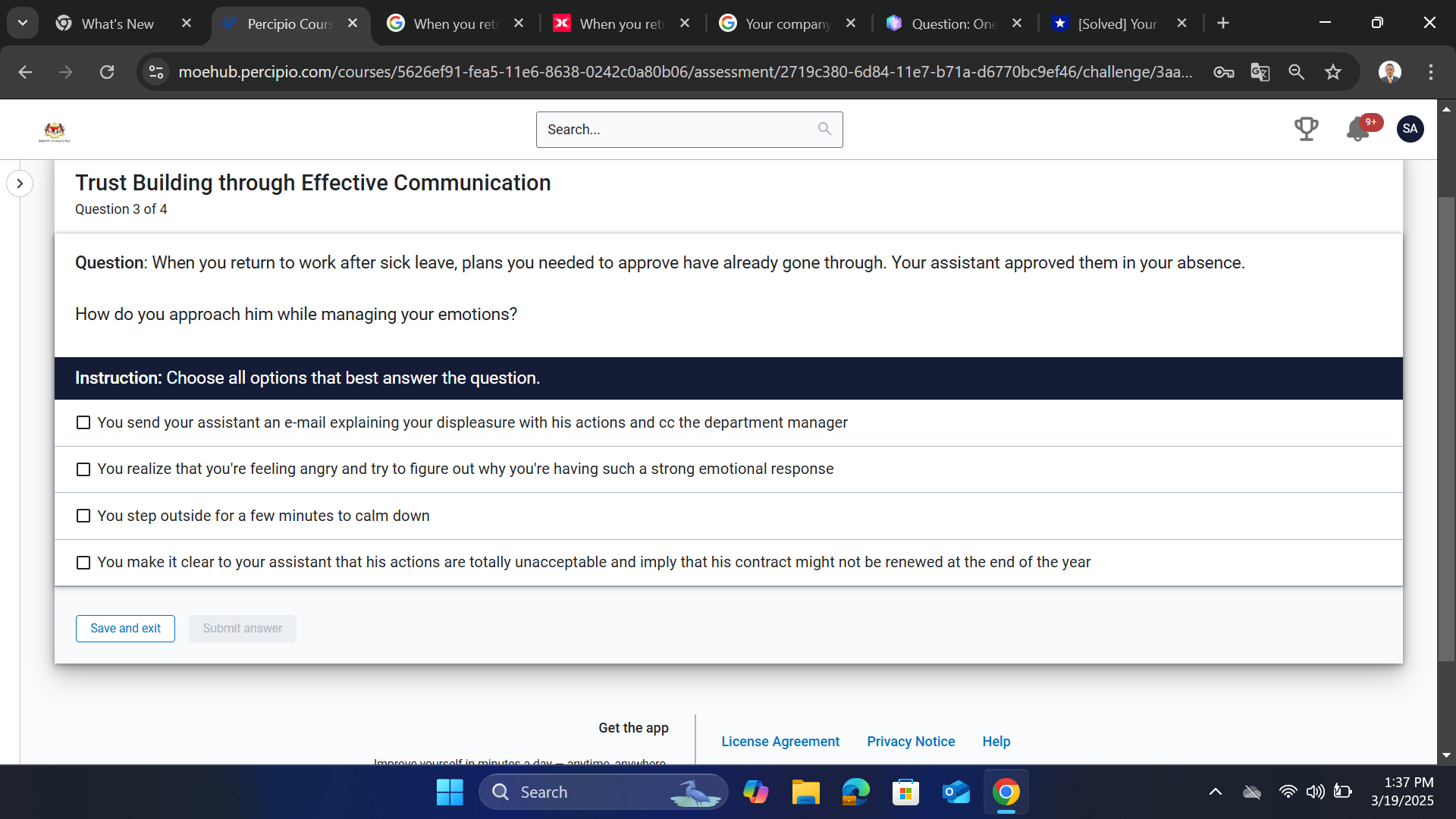The height and width of the screenshot is (819, 1456).
Task: Open Outlook from taskbar
Action: tap(955, 792)
